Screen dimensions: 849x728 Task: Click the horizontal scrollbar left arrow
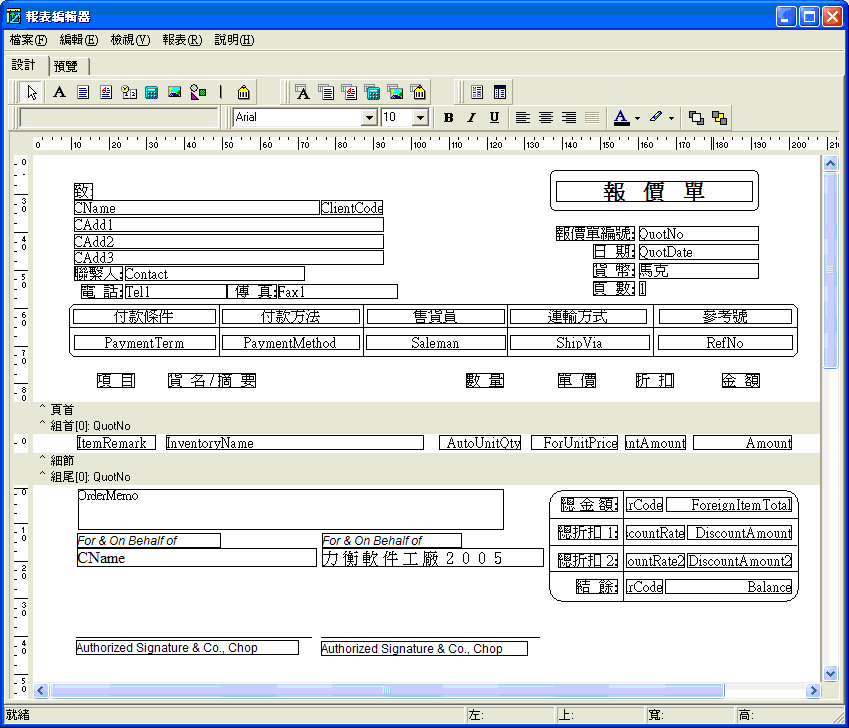[41, 690]
